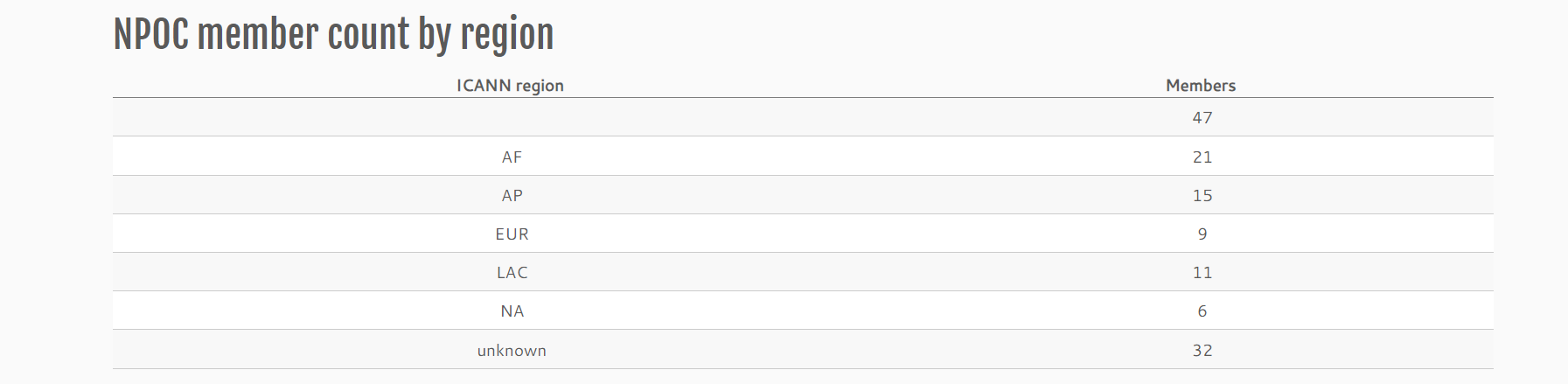The image size is (1568, 384).
Task: Click the 'Members' column header
Action: [x=1201, y=86]
